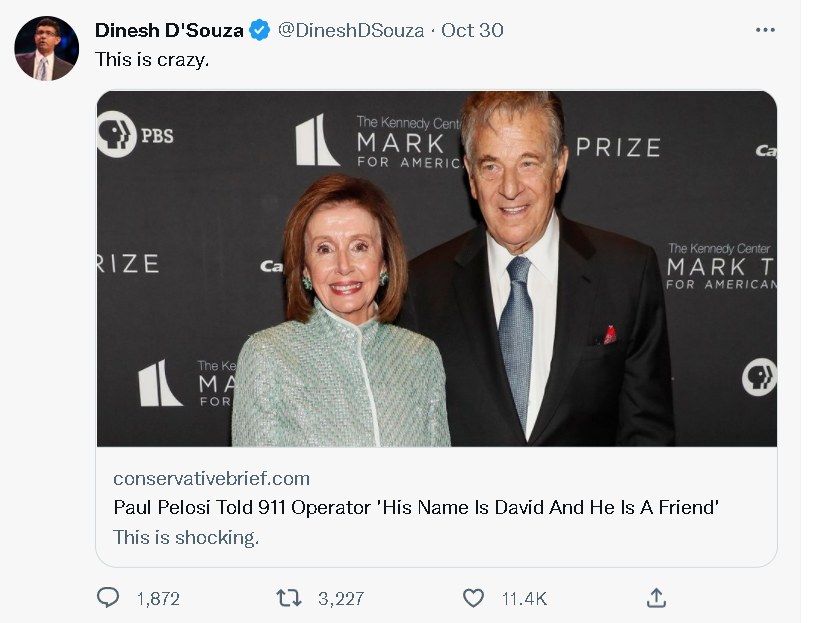Click the Oct 30 timestamp

click(x=472, y=31)
